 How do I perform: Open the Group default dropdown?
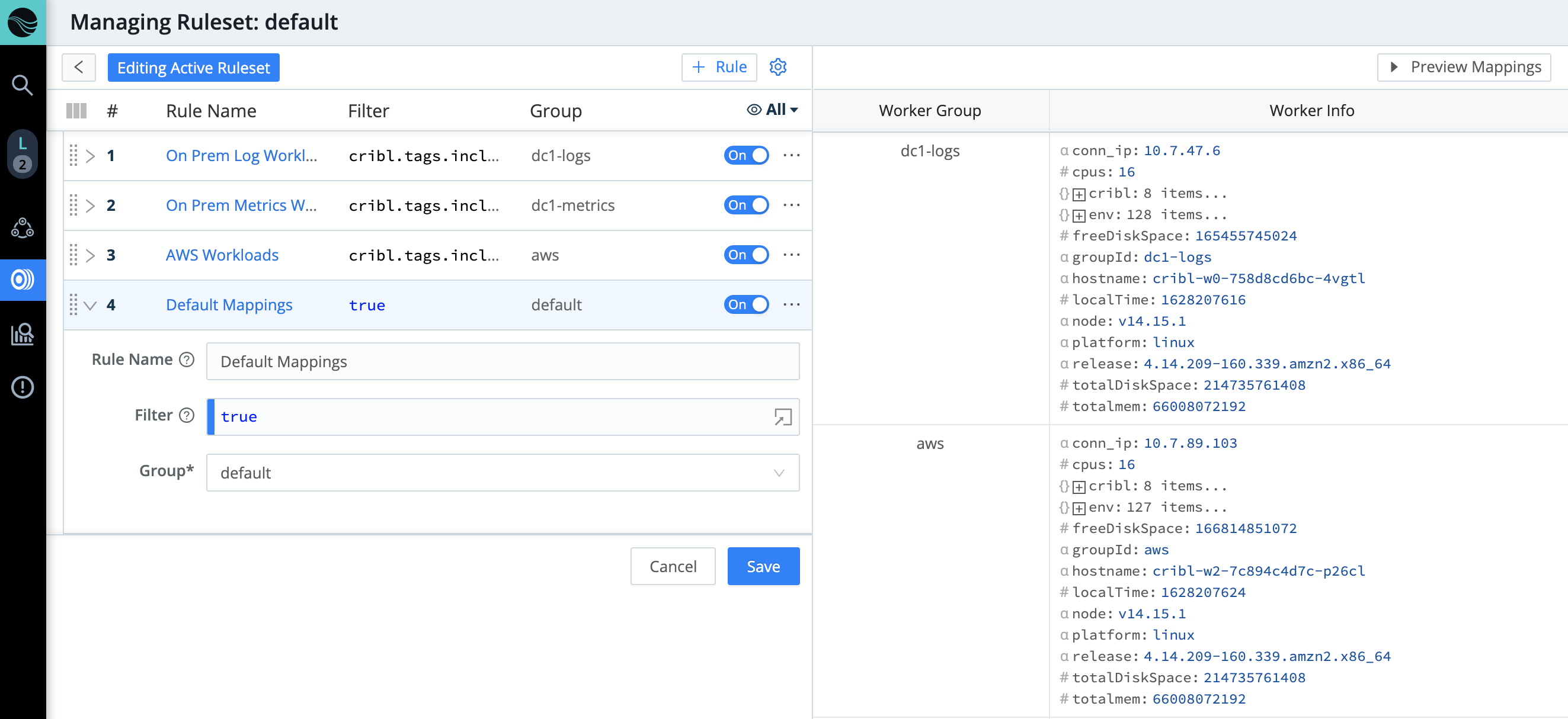[503, 473]
